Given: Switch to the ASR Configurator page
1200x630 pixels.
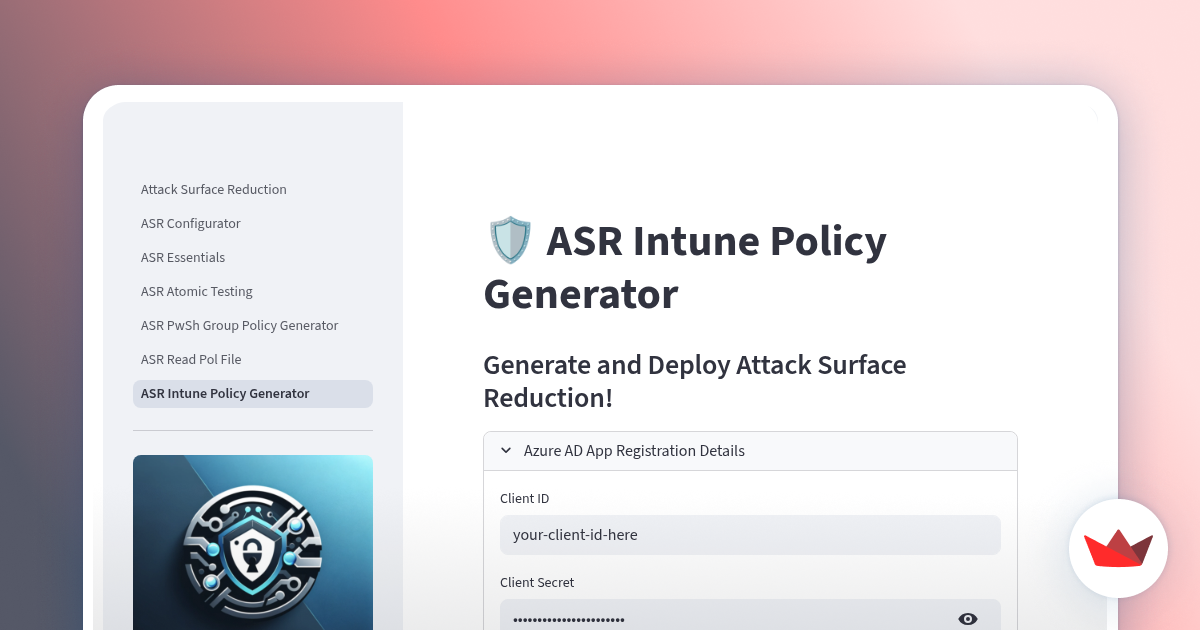Looking at the screenshot, I should [190, 223].
